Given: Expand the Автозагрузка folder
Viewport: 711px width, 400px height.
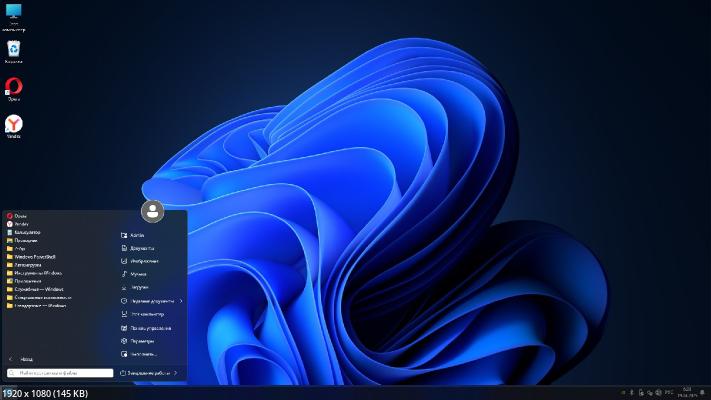Looking at the screenshot, I should 24,265.
